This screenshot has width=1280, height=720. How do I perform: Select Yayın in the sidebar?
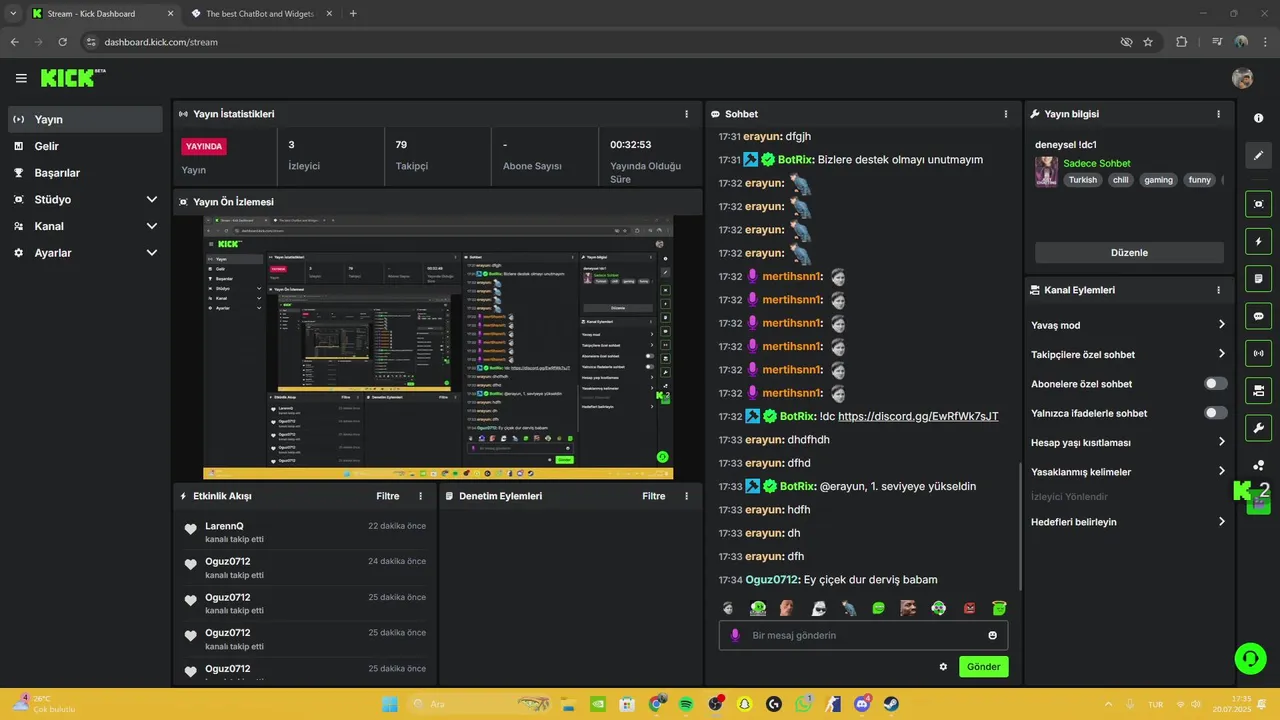85,119
